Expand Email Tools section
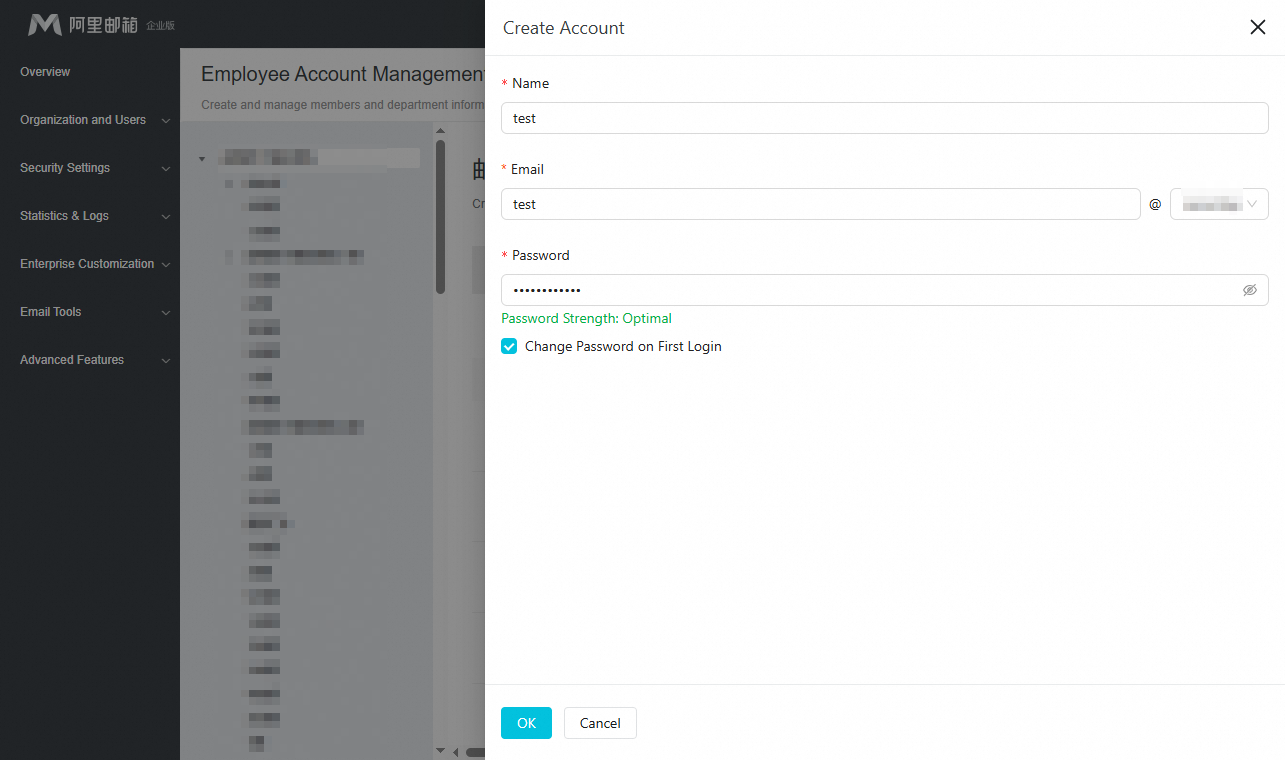The image size is (1285, 760). [x=95, y=312]
